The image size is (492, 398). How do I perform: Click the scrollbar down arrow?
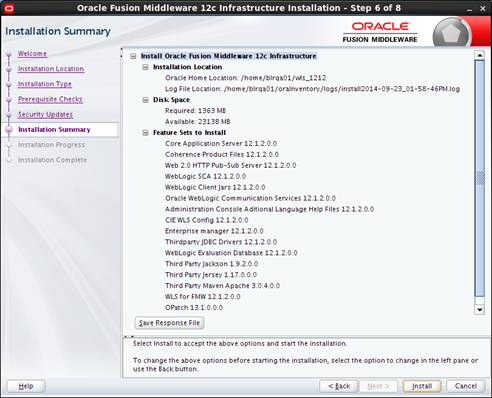click(x=480, y=310)
